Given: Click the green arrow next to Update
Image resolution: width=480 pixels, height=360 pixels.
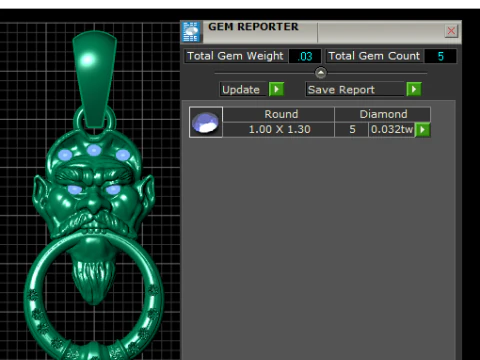Looking at the screenshot, I should (276, 89).
